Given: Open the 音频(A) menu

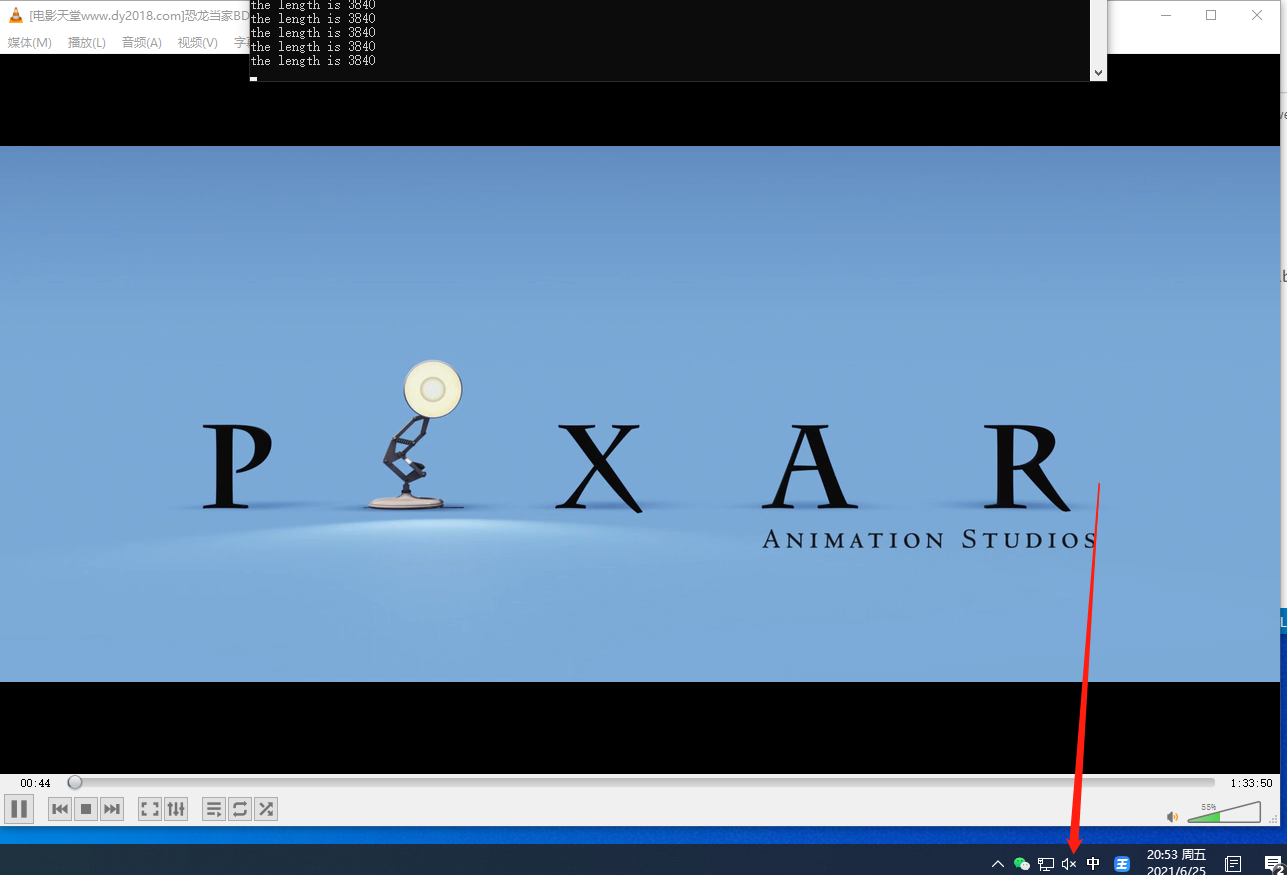Looking at the screenshot, I should click(142, 42).
